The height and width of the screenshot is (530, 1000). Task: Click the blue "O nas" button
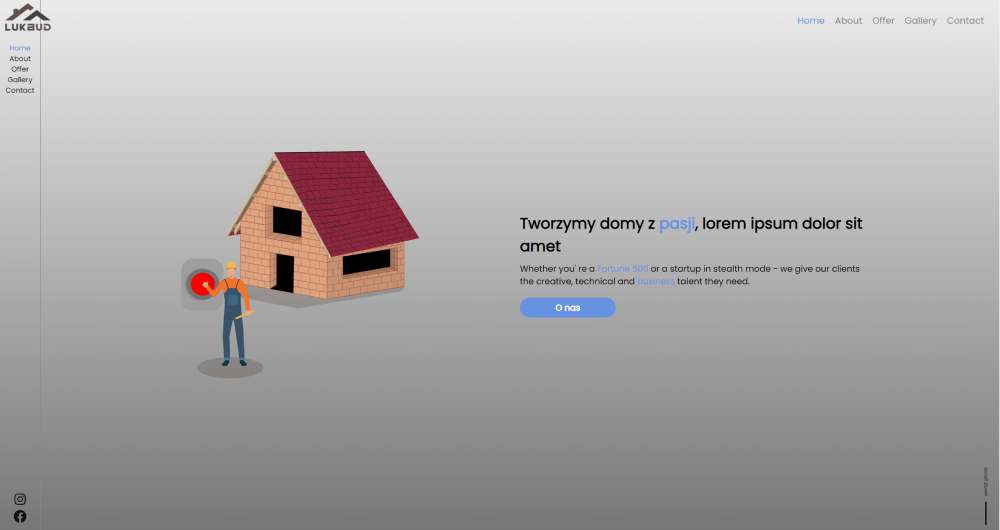(x=568, y=307)
